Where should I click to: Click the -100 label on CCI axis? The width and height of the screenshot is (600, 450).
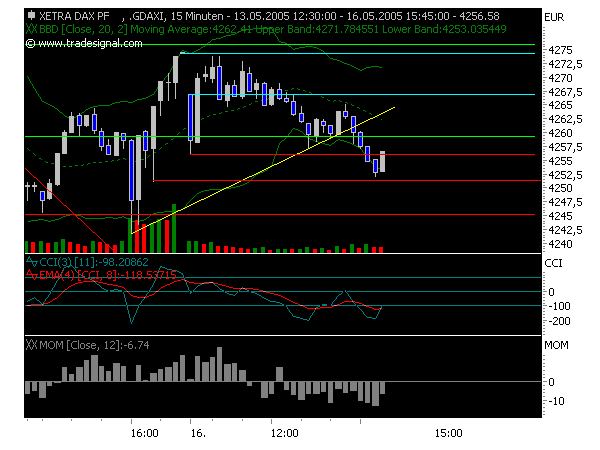[x=559, y=306]
